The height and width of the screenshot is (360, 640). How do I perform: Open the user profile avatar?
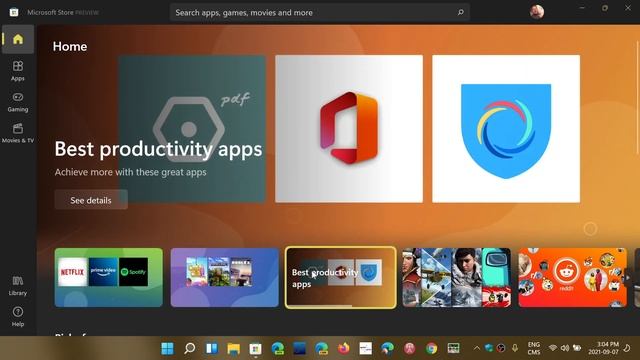pyautogui.click(x=537, y=12)
